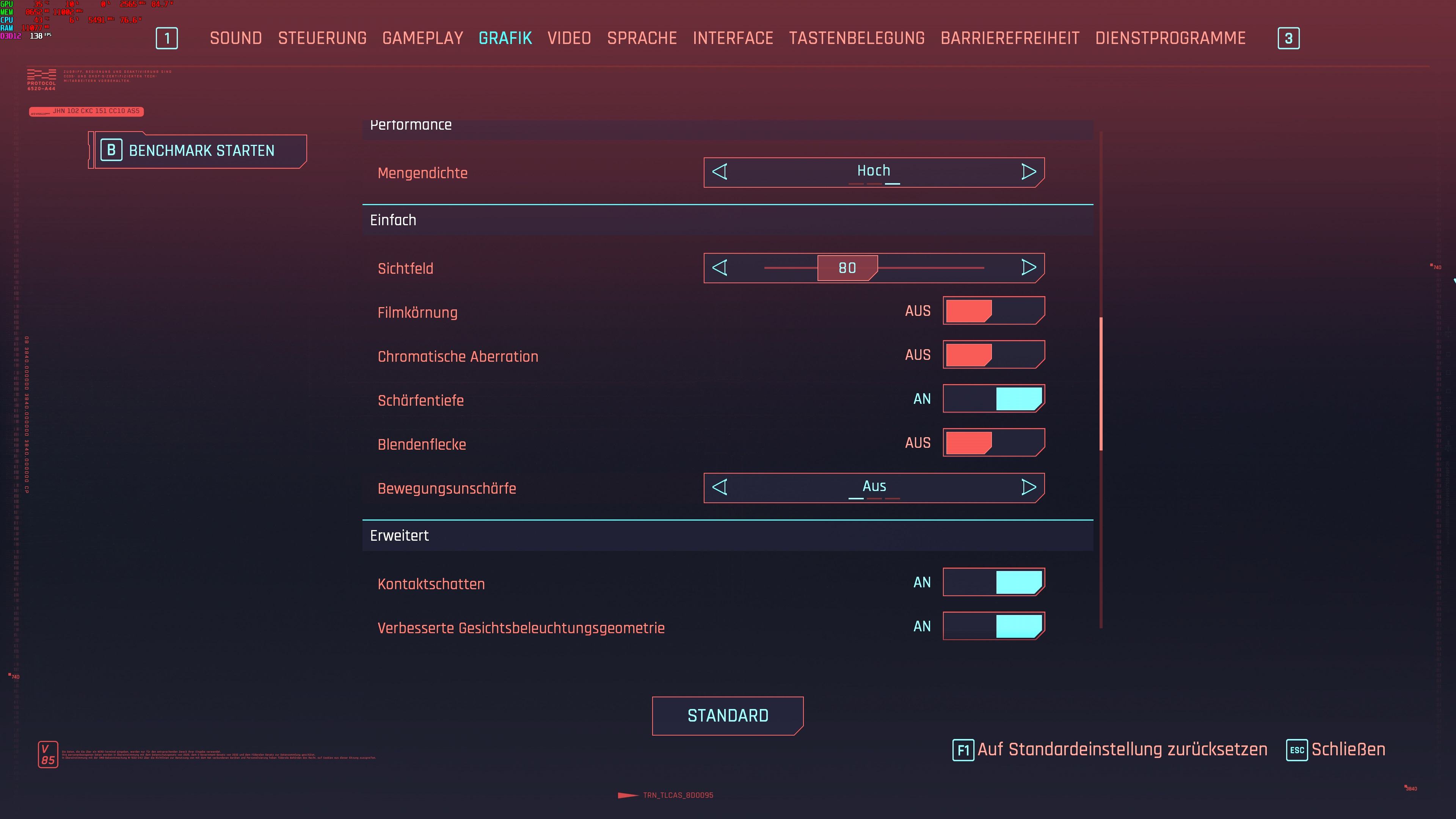Click the left arrow for Bewegungsunschärfe
This screenshot has width=1456, height=819.
[x=720, y=487]
